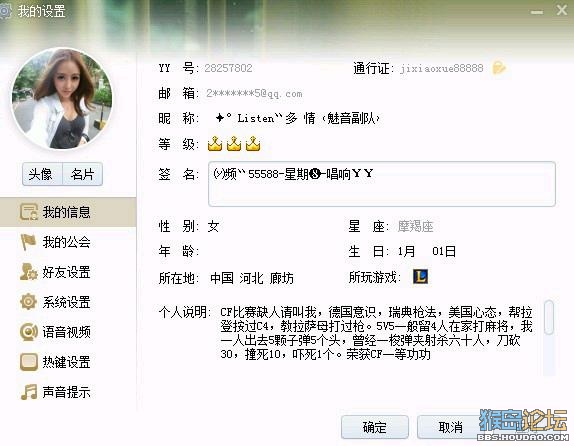Switch to the 头像 avatar tab
574x446 pixels.
[x=42, y=174]
